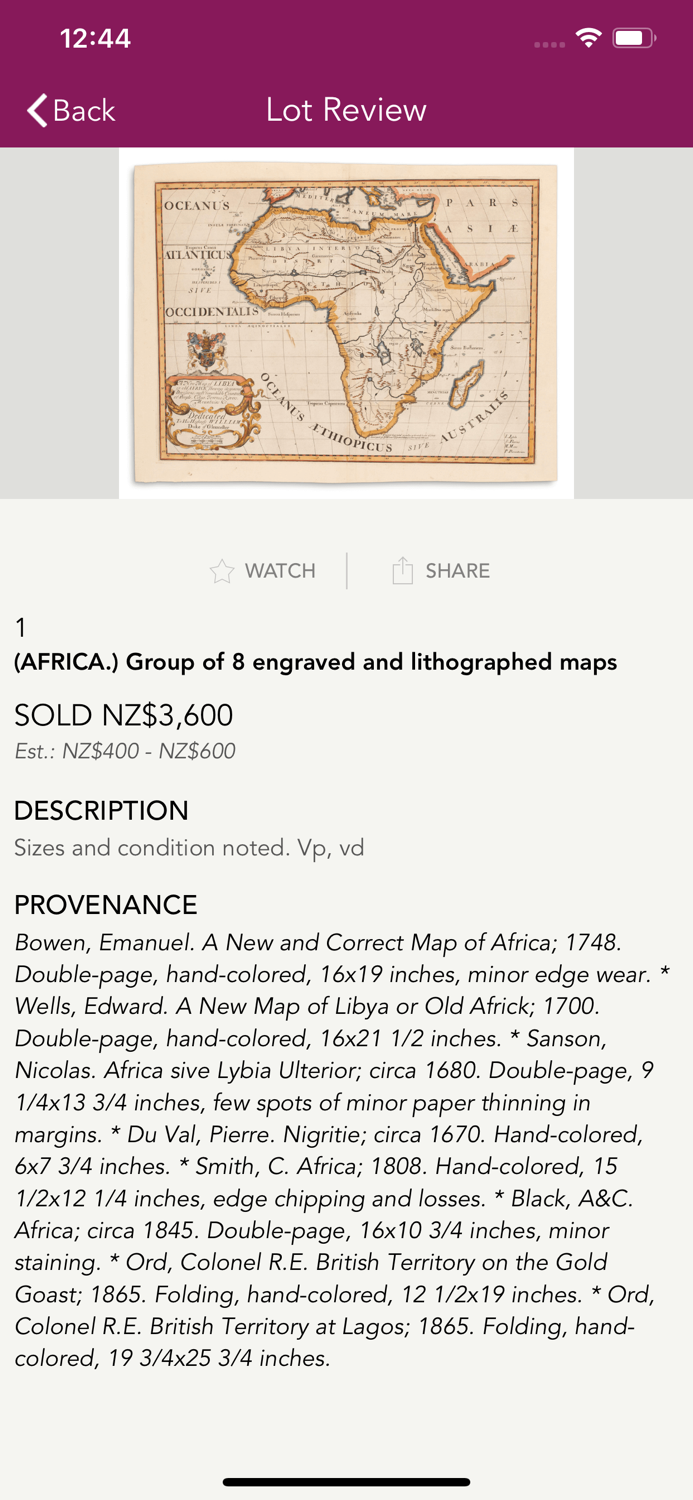Tap the cellular signal dots icon
Image resolution: width=693 pixels, height=1500 pixels.
(x=549, y=44)
